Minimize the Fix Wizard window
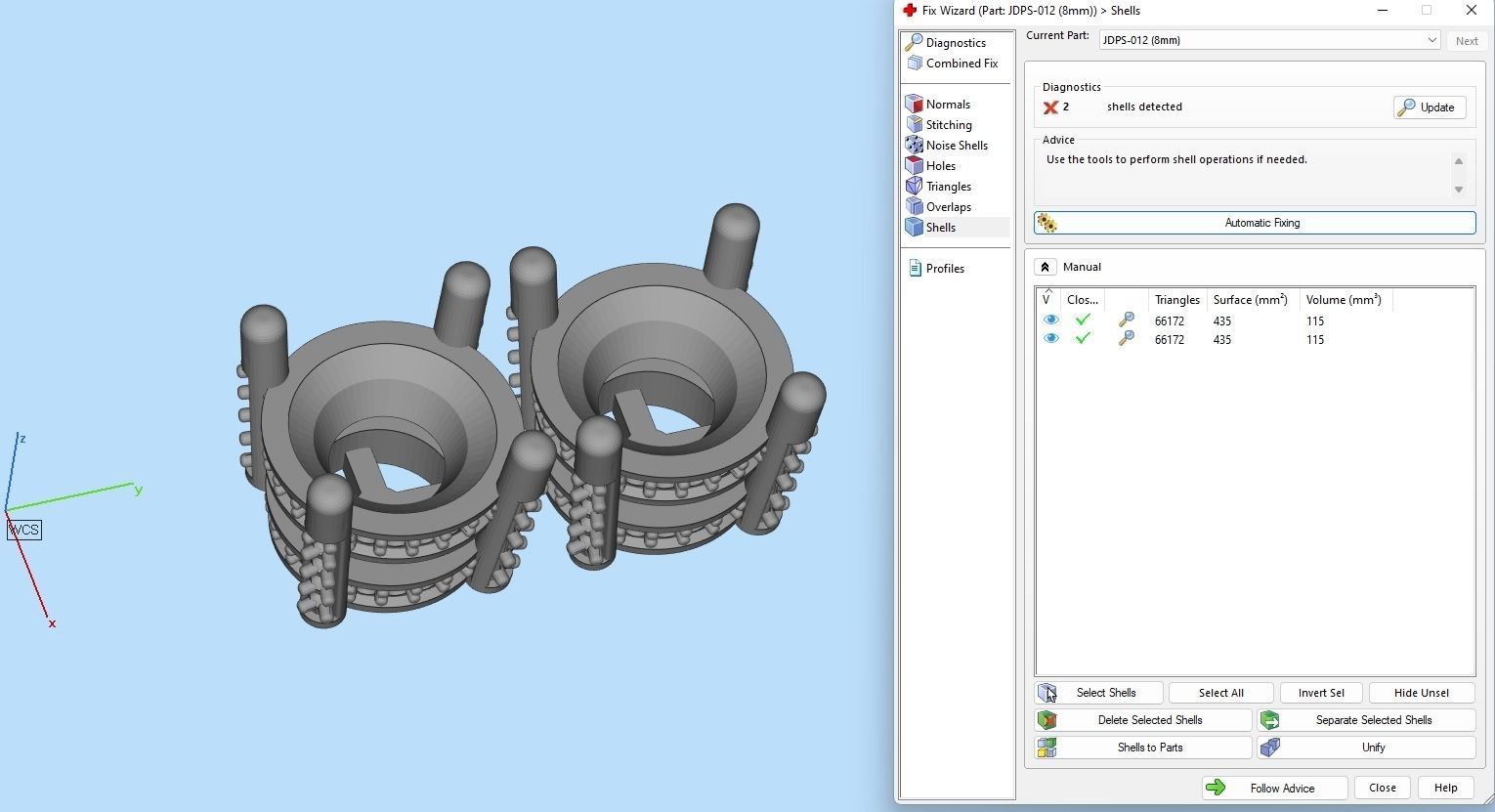The width and height of the screenshot is (1495, 812). pyautogui.click(x=1383, y=11)
